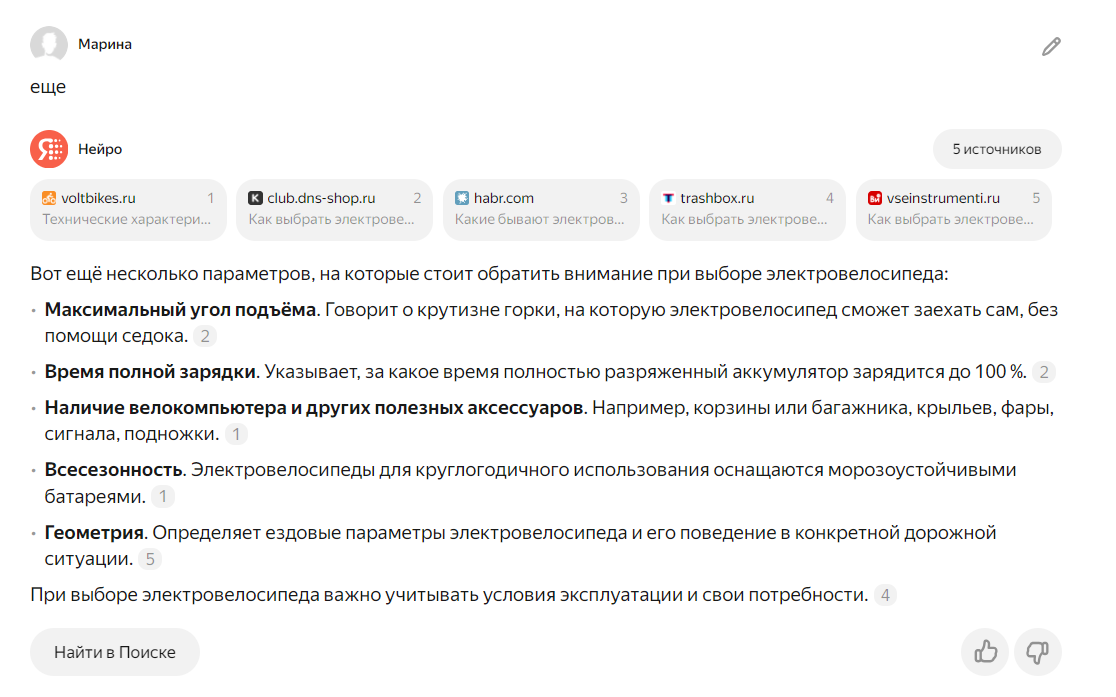
Task: Click the Найти в Поиске button
Action: tap(114, 651)
